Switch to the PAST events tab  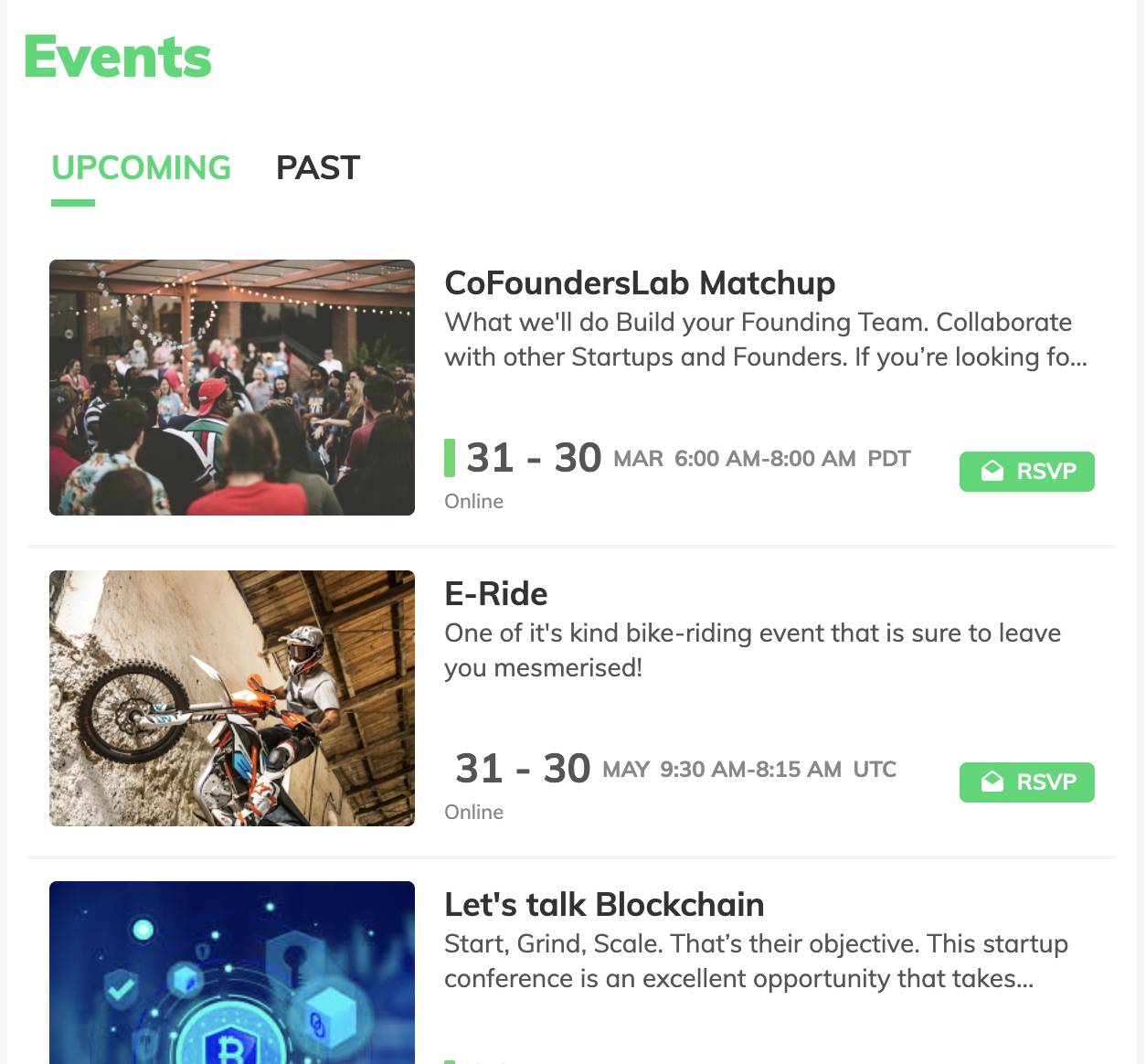(318, 168)
